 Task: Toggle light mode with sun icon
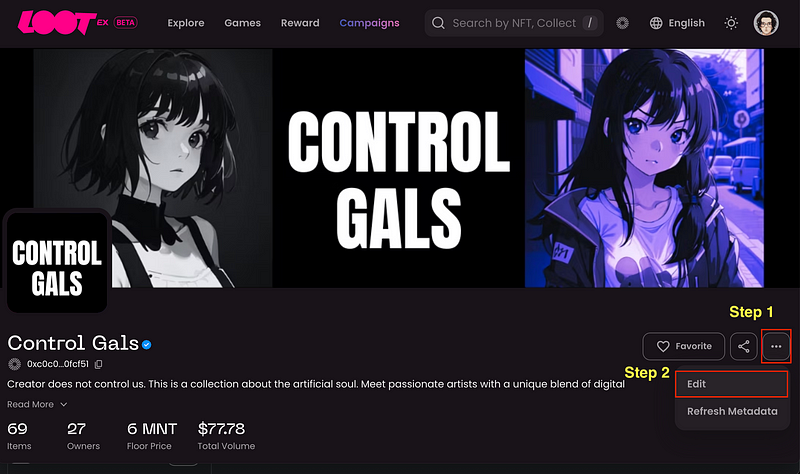(731, 23)
